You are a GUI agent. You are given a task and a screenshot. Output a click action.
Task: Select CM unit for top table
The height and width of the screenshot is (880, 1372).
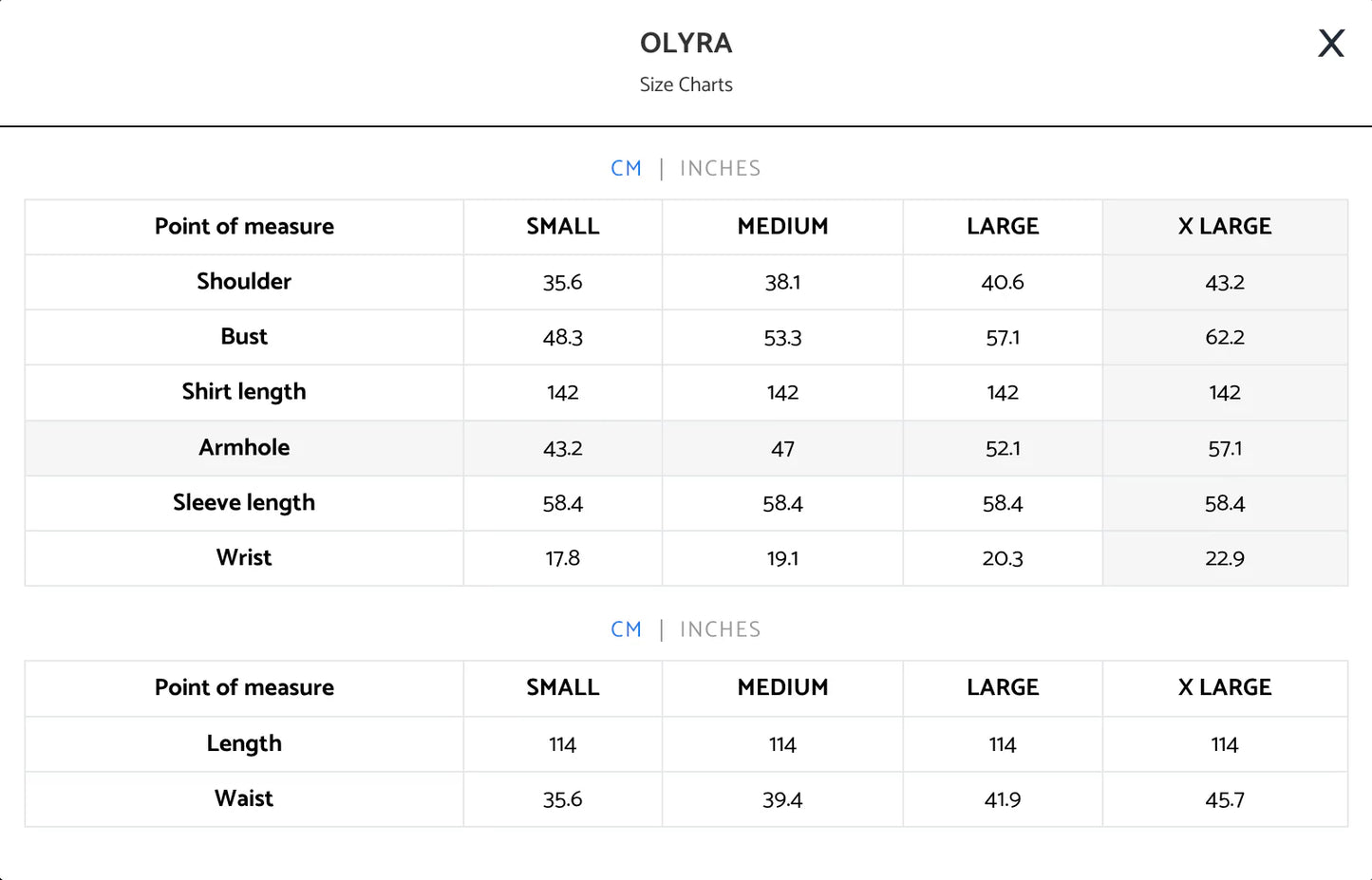[x=626, y=169]
